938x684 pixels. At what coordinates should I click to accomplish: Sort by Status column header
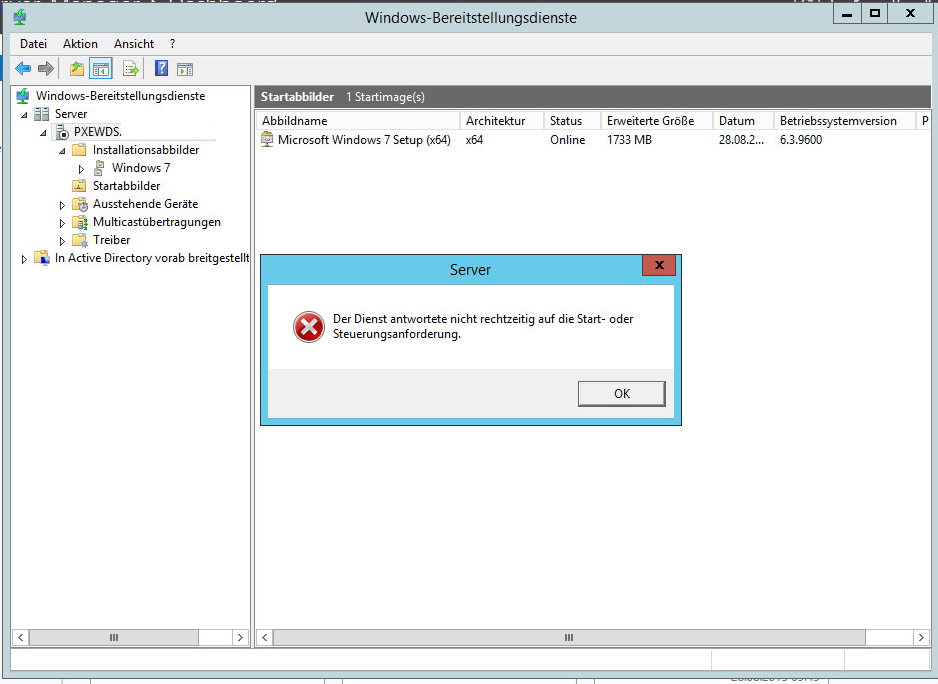pyautogui.click(x=572, y=121)
